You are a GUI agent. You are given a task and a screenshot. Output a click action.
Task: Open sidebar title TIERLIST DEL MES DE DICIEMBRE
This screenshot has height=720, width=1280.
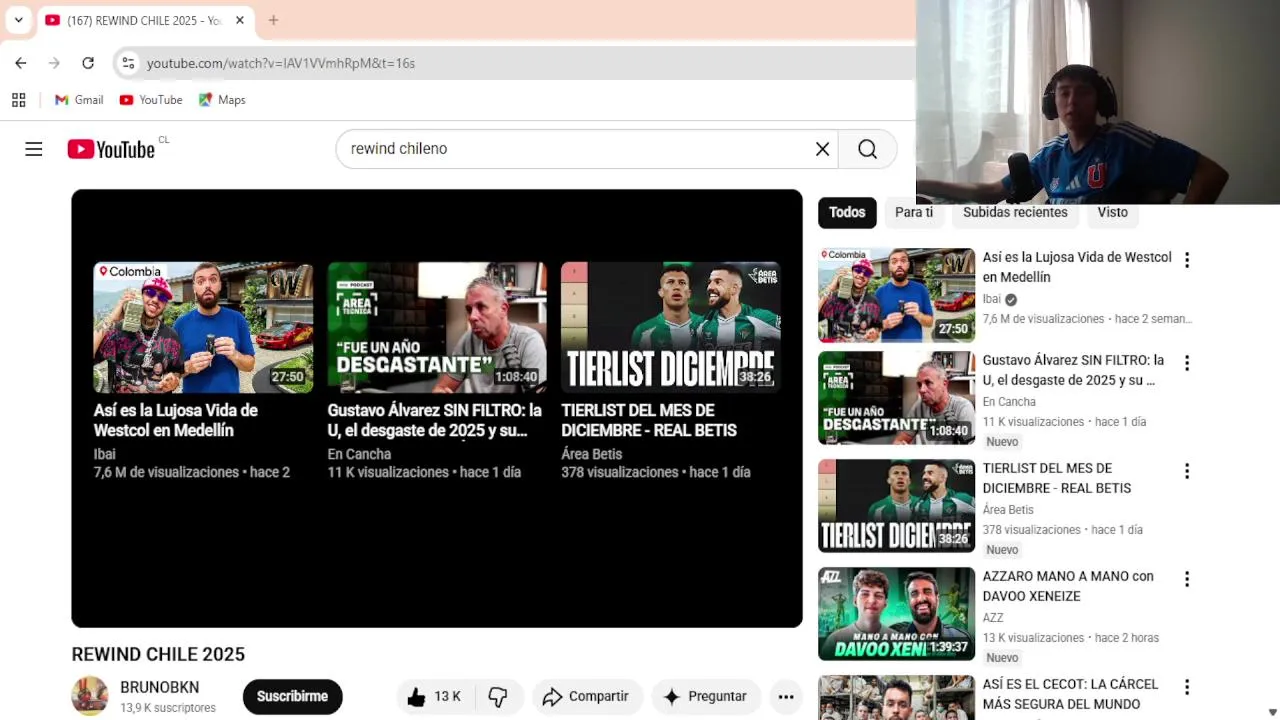pyautogui.click(x=1057, y=478)
